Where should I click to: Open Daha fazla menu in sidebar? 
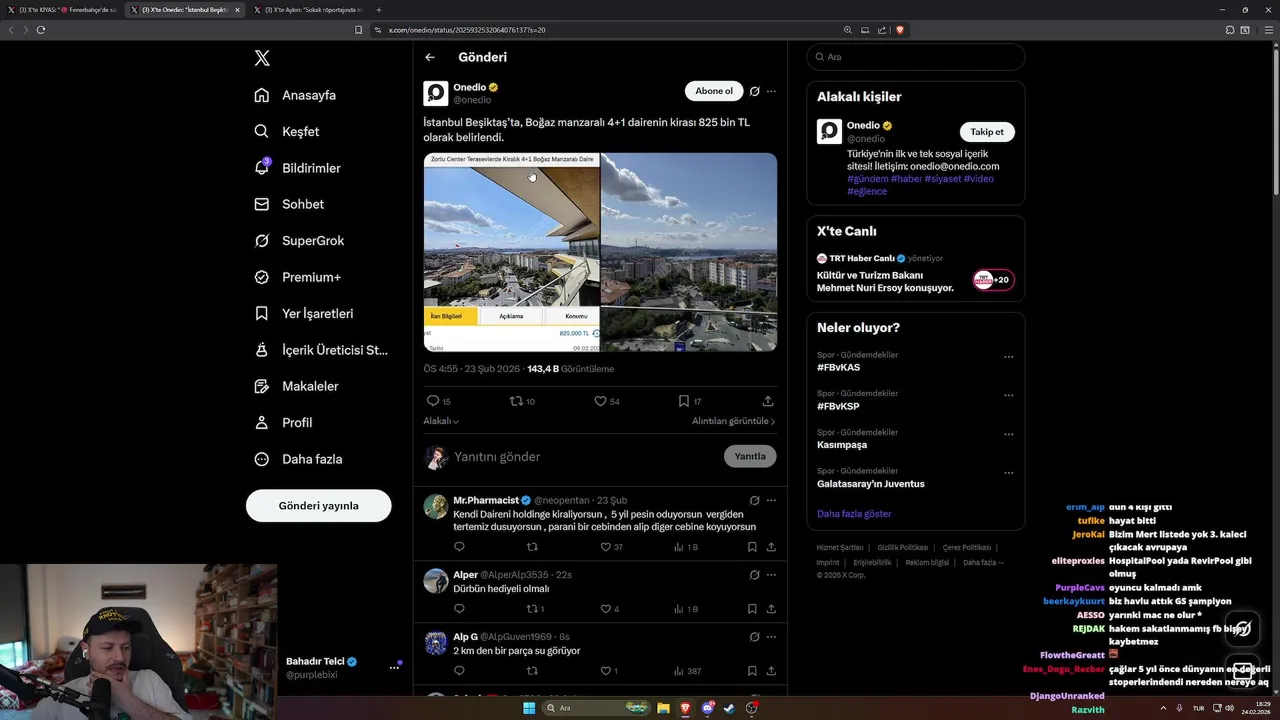(x=298, y=459)
